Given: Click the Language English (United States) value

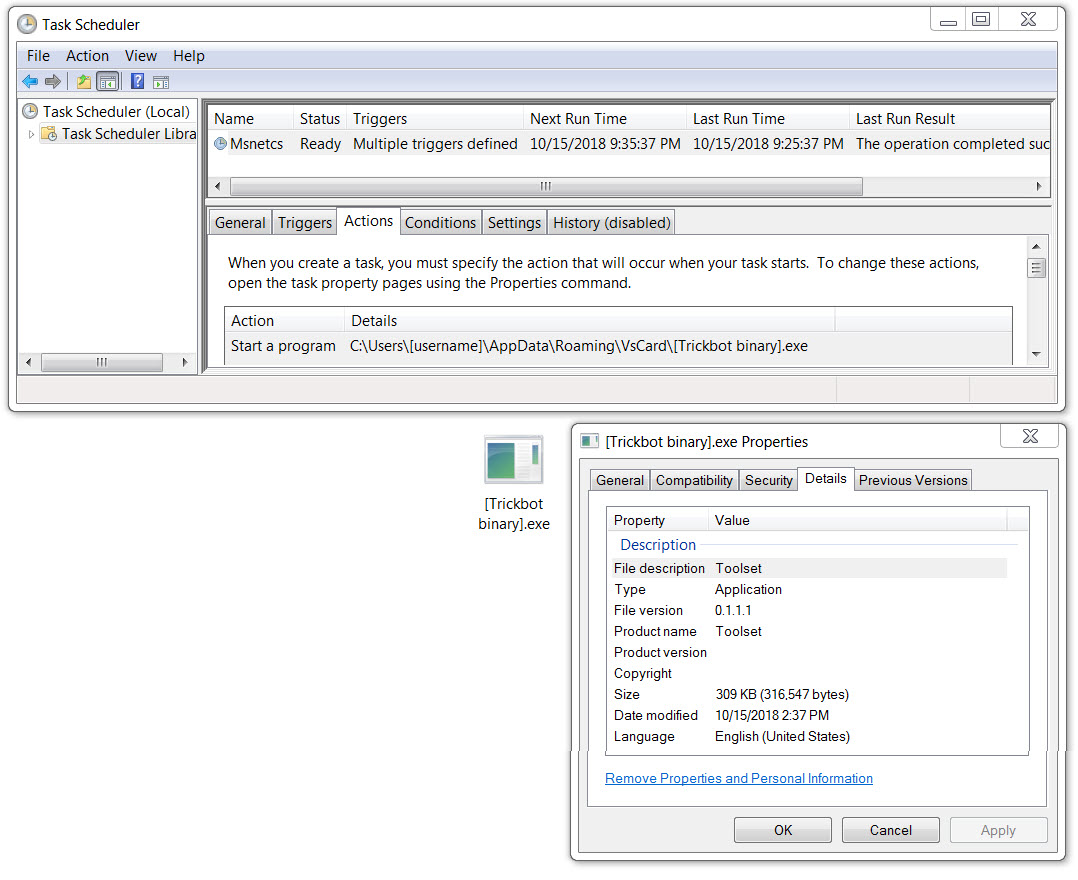Looking at the screenshot, I should click(782, 736).
